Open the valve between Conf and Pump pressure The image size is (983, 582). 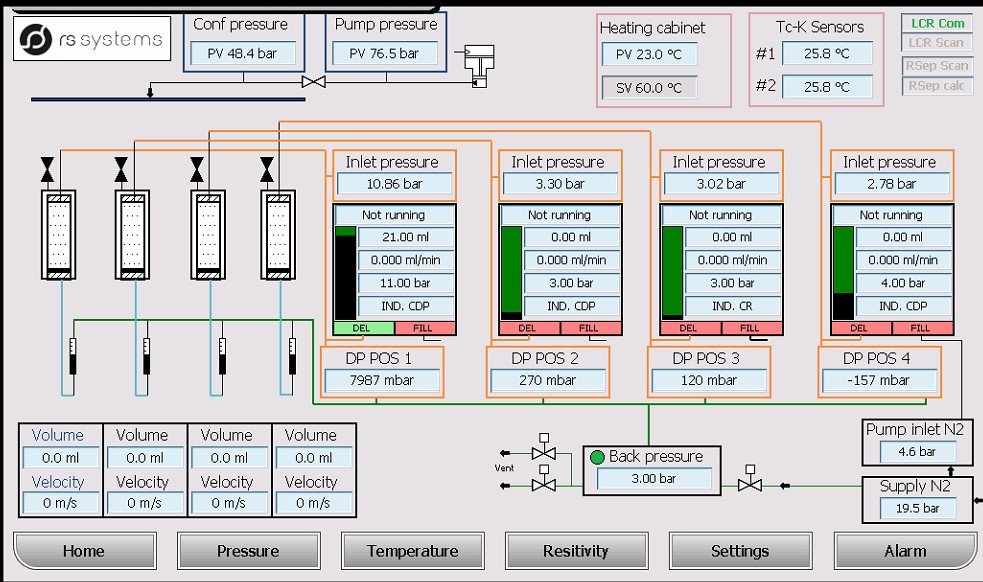pyautogui.click(x=313, y=82)
